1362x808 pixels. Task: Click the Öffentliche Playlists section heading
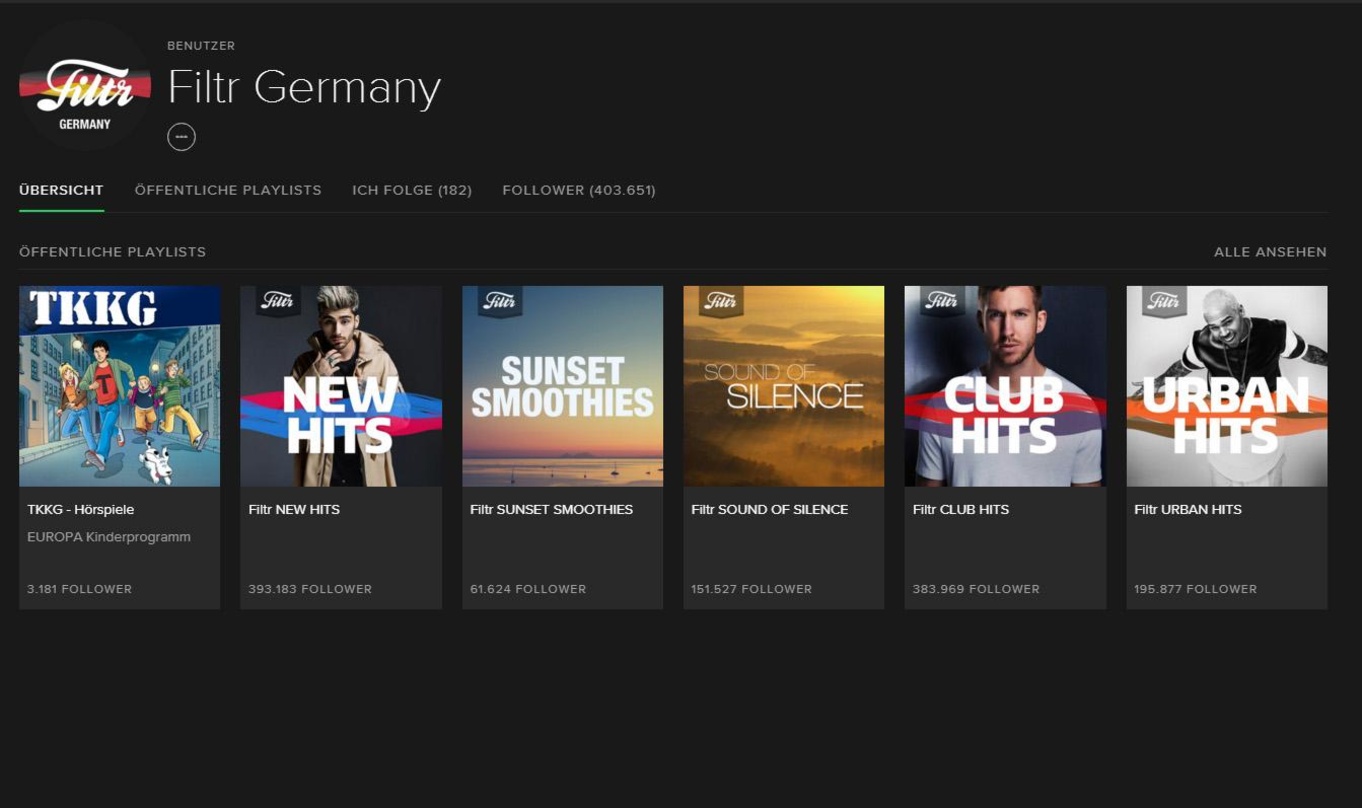pos(112,252)
